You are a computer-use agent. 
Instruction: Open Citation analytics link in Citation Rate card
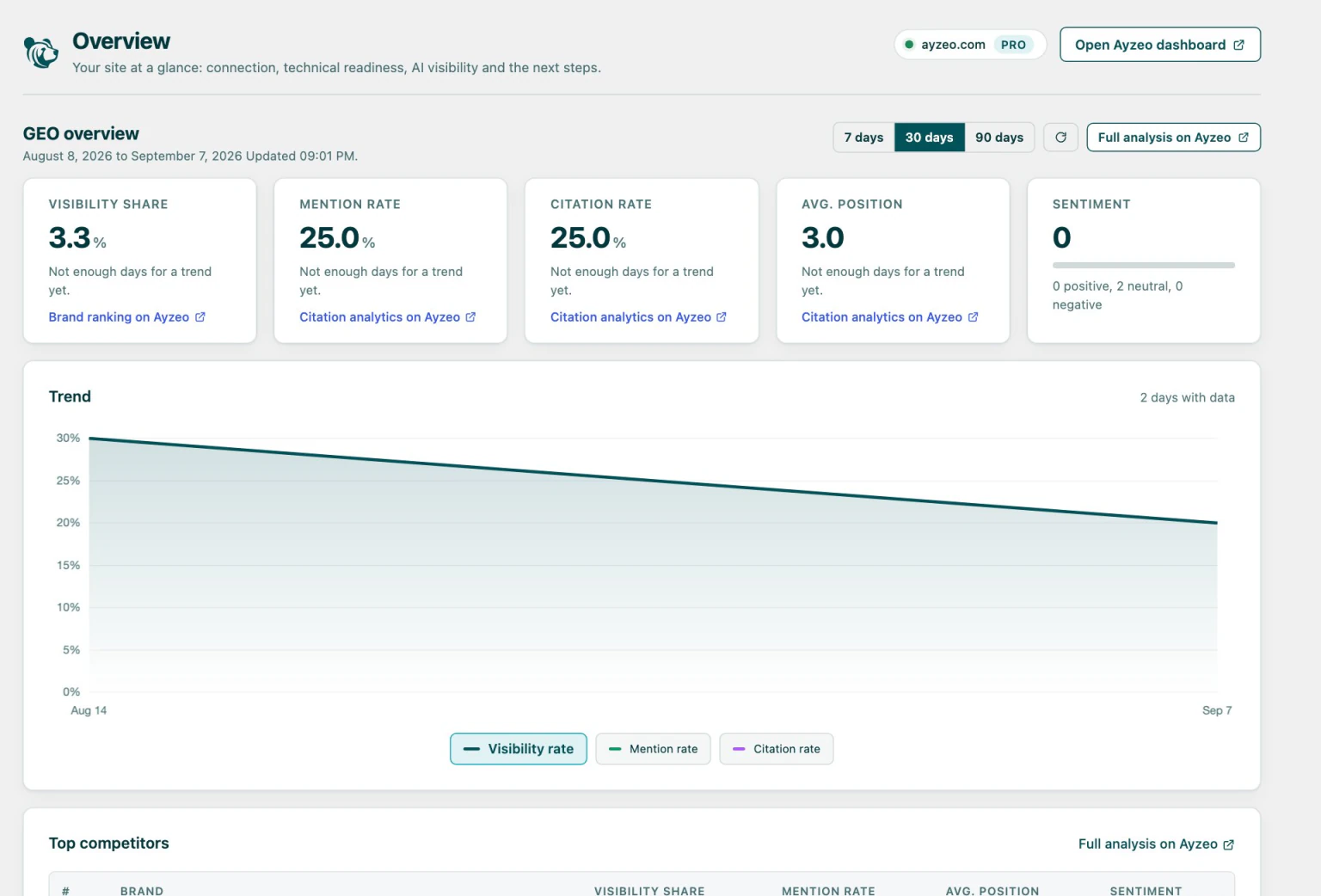pos(639,317)
